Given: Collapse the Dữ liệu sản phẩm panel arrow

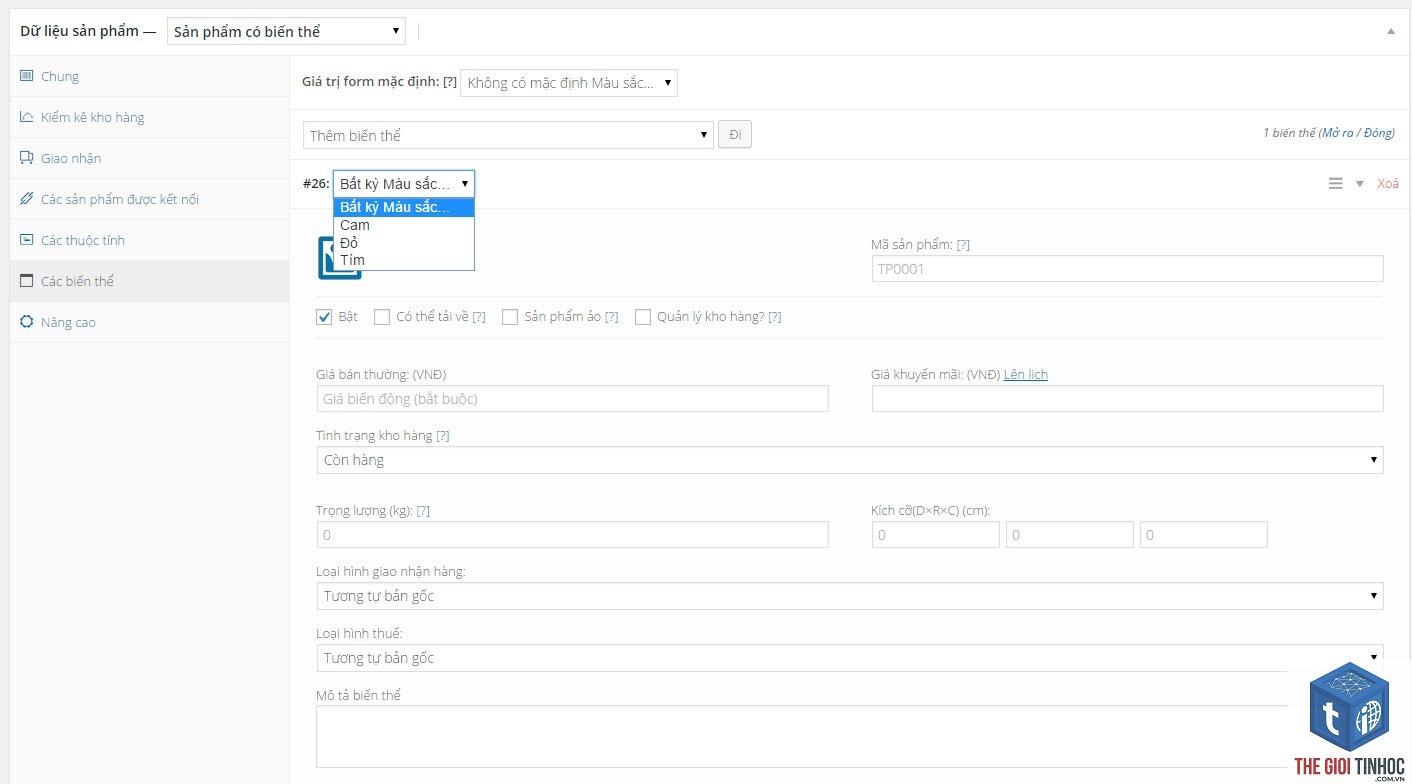Looking at the screenshot, I should coord(1390,31).
